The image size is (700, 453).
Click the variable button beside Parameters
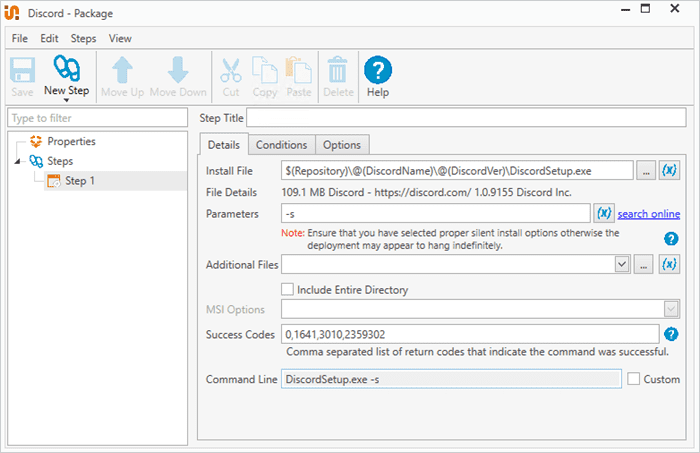tap(604, 213)
